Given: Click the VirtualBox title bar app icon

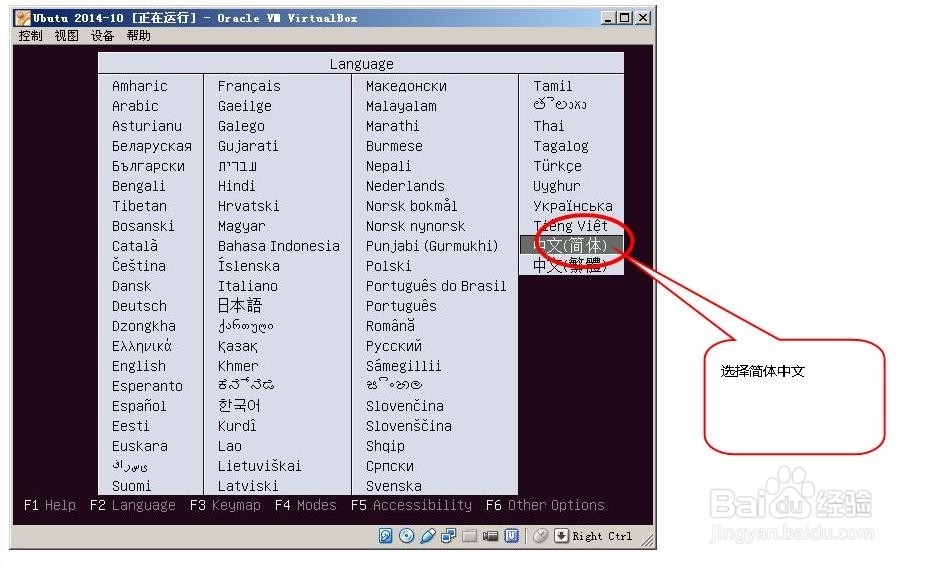Looking at the screenshot, I should (x=22, y=18).
